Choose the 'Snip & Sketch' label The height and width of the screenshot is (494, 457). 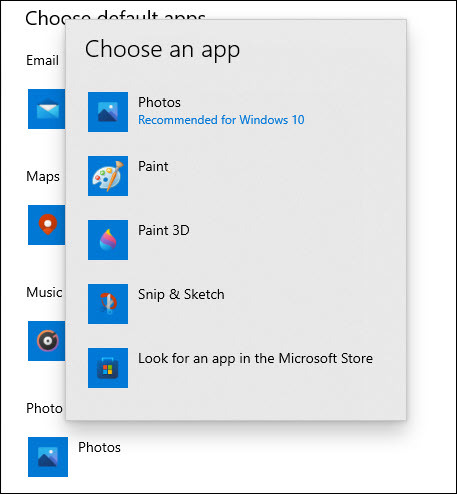click(181, 294)
